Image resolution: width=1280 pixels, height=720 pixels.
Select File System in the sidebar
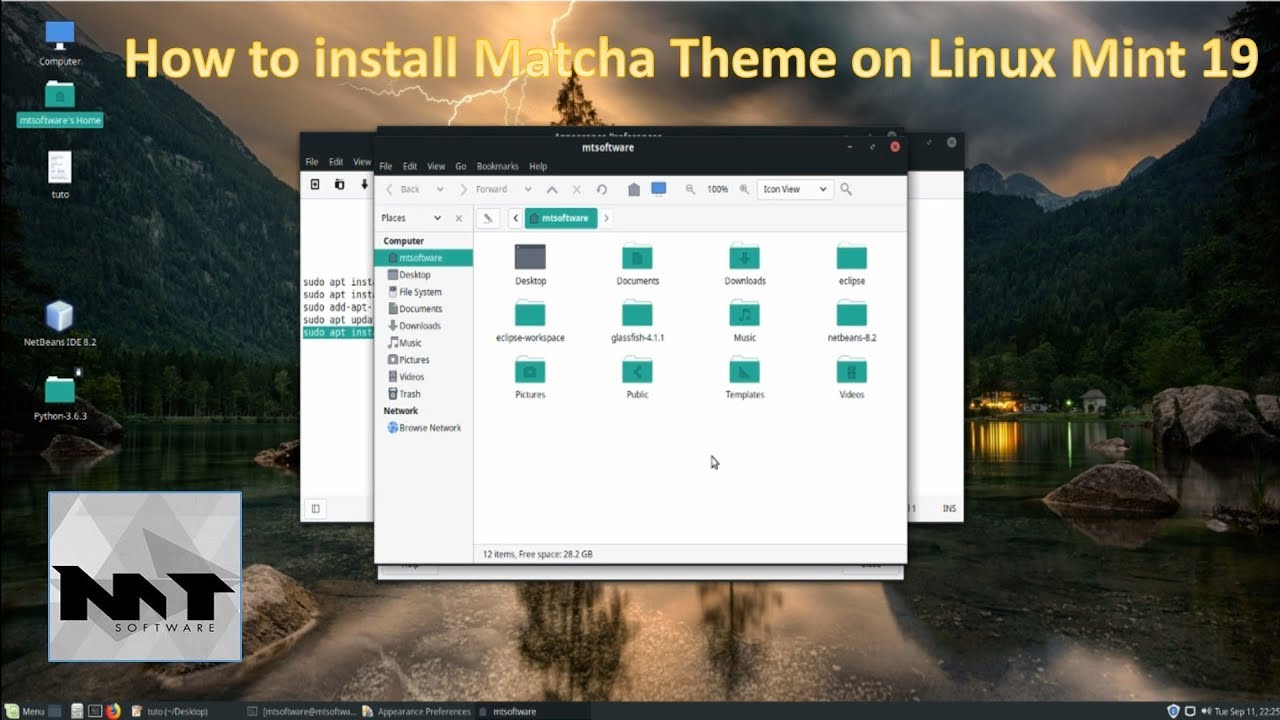pos(424,292)
